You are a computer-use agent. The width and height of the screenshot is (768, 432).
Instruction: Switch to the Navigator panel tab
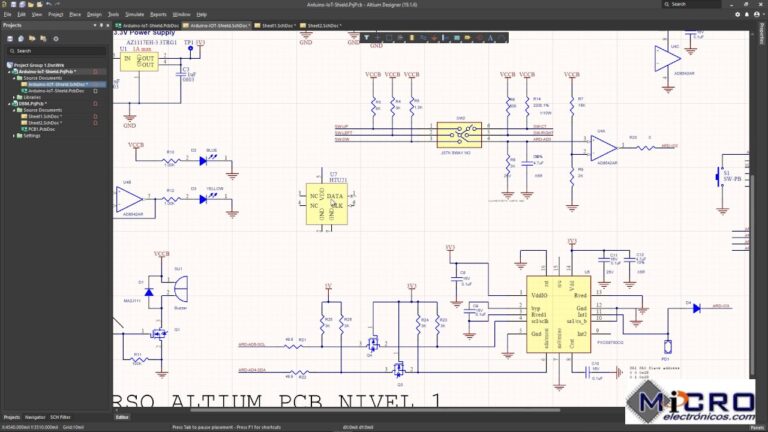click(x=35, y=417)
